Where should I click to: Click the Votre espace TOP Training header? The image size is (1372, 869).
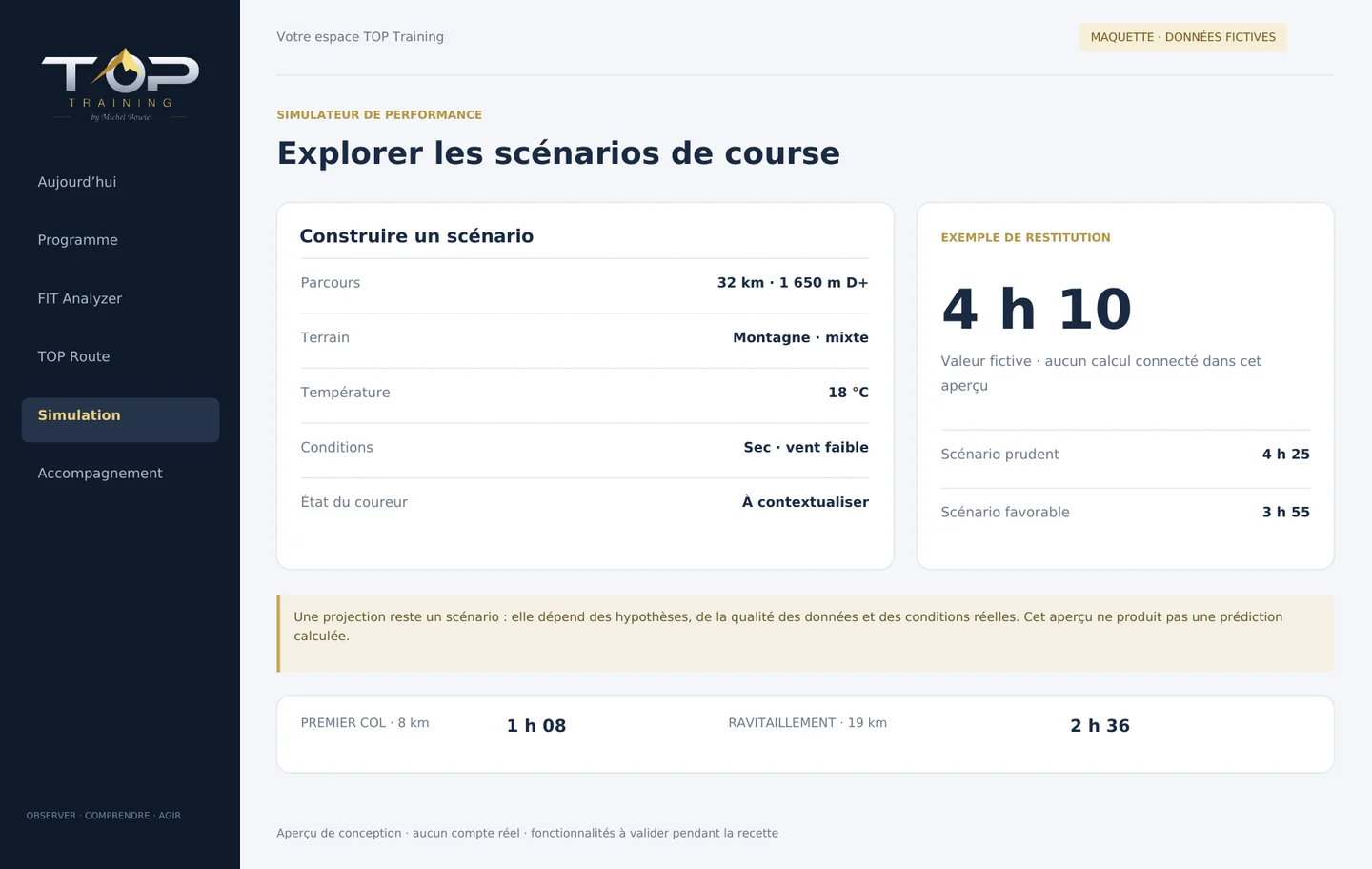tap(360, 37)
